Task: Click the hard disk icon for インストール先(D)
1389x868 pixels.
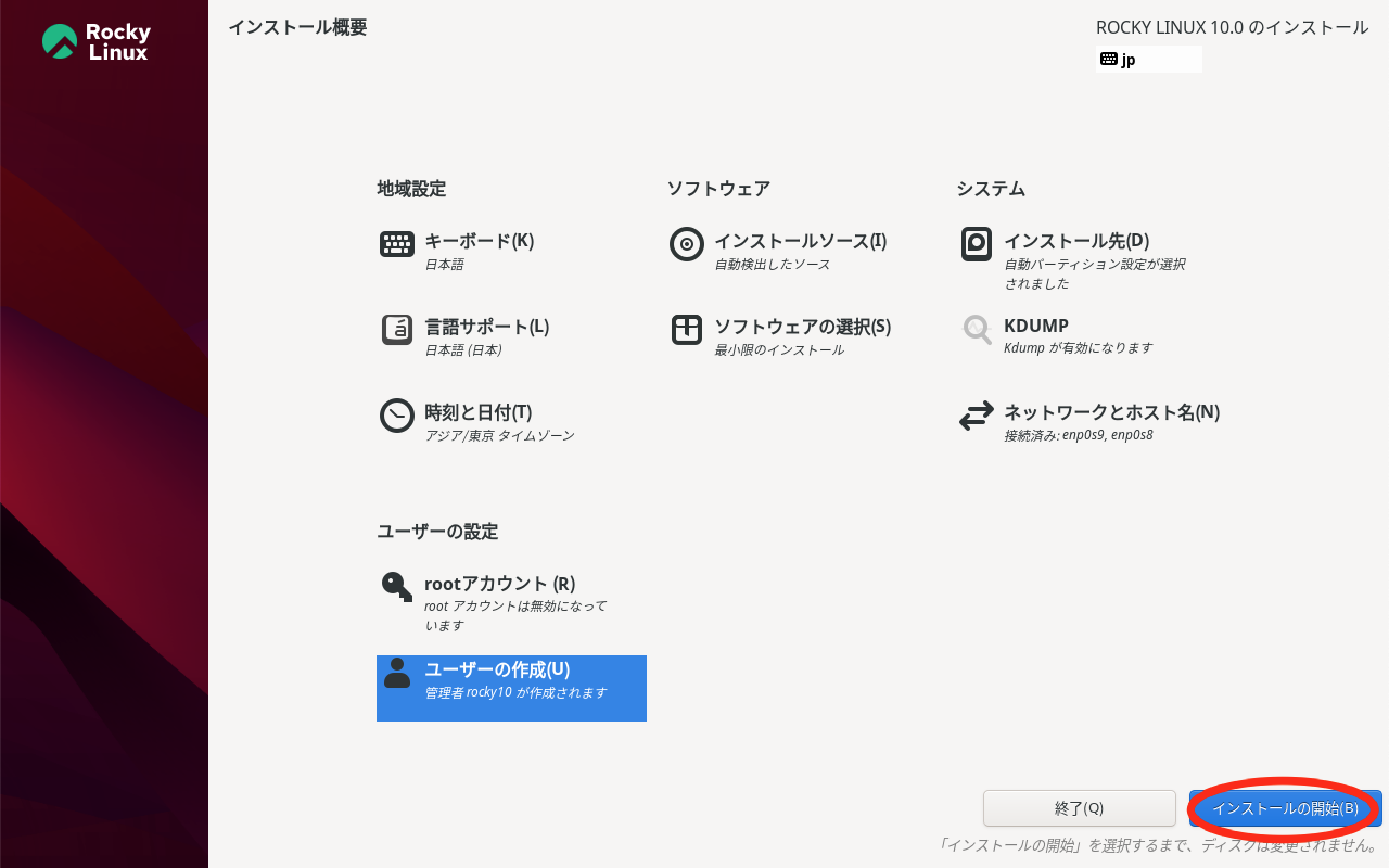Action: (x=976, y=244)
